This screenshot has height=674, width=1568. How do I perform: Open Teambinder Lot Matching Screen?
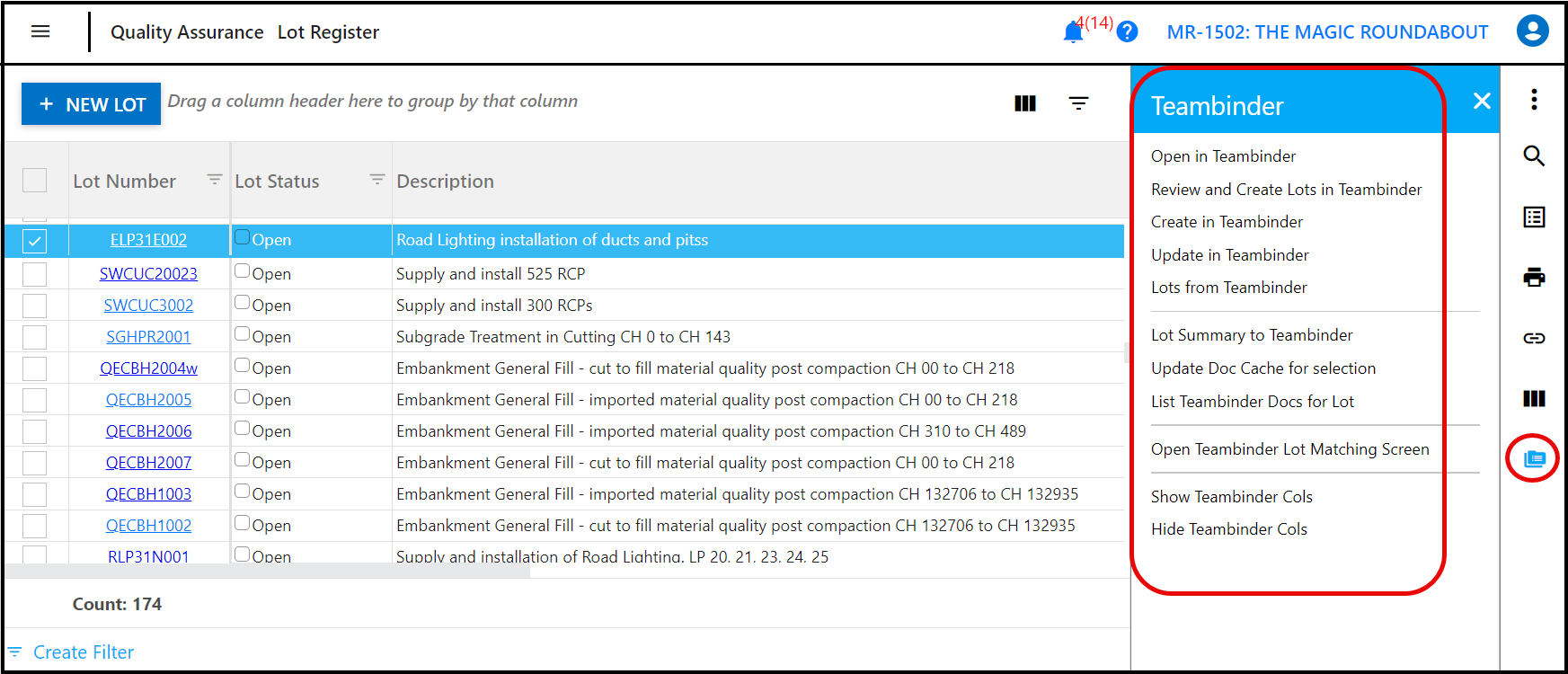coord(1289,449)
